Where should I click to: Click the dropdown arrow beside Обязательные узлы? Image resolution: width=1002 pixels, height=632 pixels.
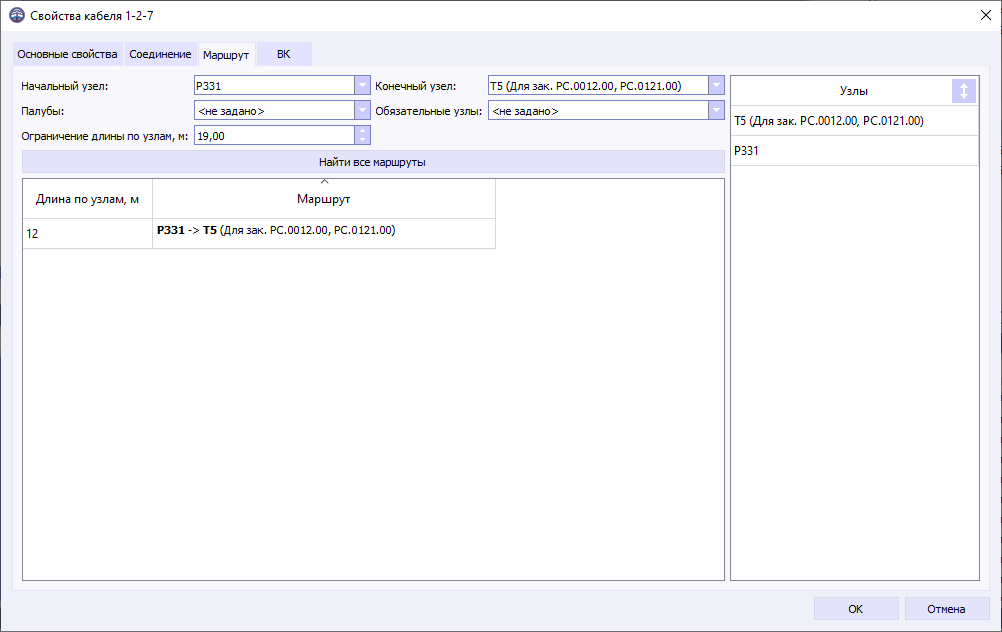tap(716, 110)
